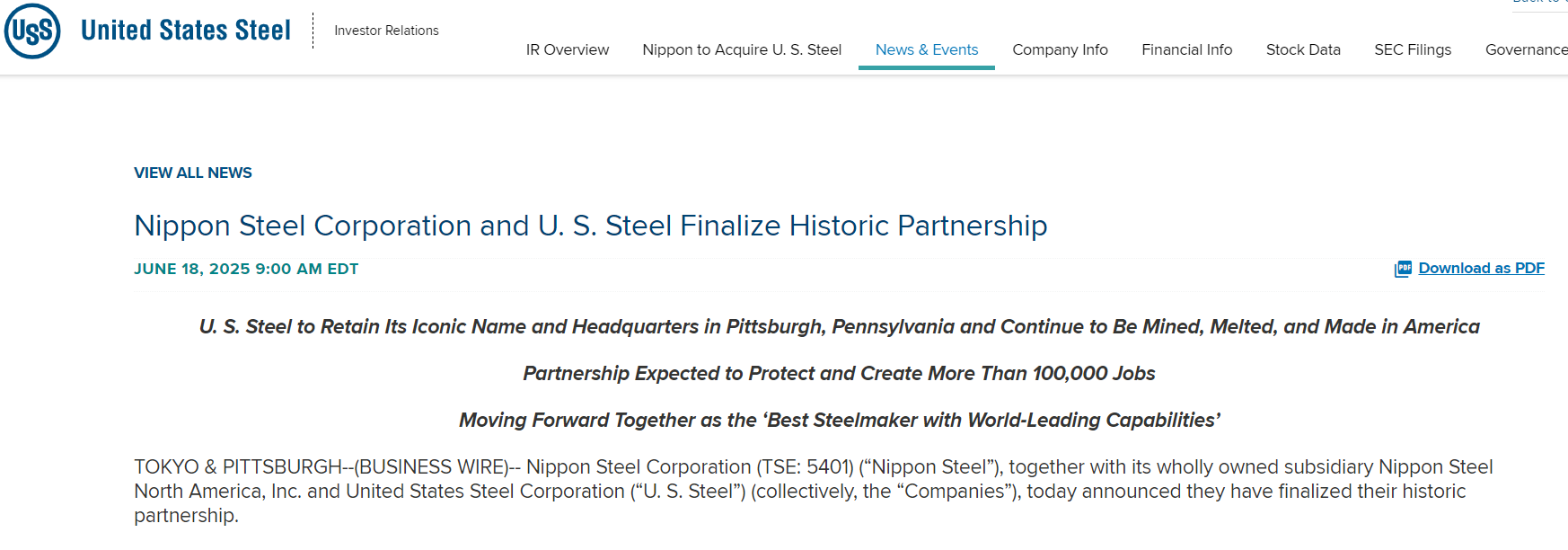Image resolution: width=1568 pixels, height=550 pixels.
Task: Click the Download as PDF link
Action: coord(1481,269)
